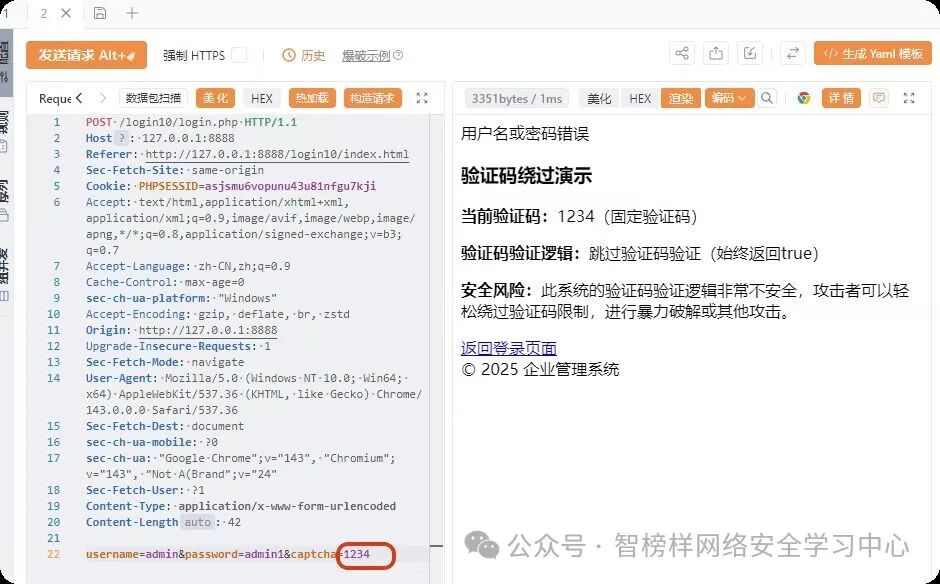Click the Accept-Language header line
This screenshot has width=940, height=584.
[x=188, y=266]
